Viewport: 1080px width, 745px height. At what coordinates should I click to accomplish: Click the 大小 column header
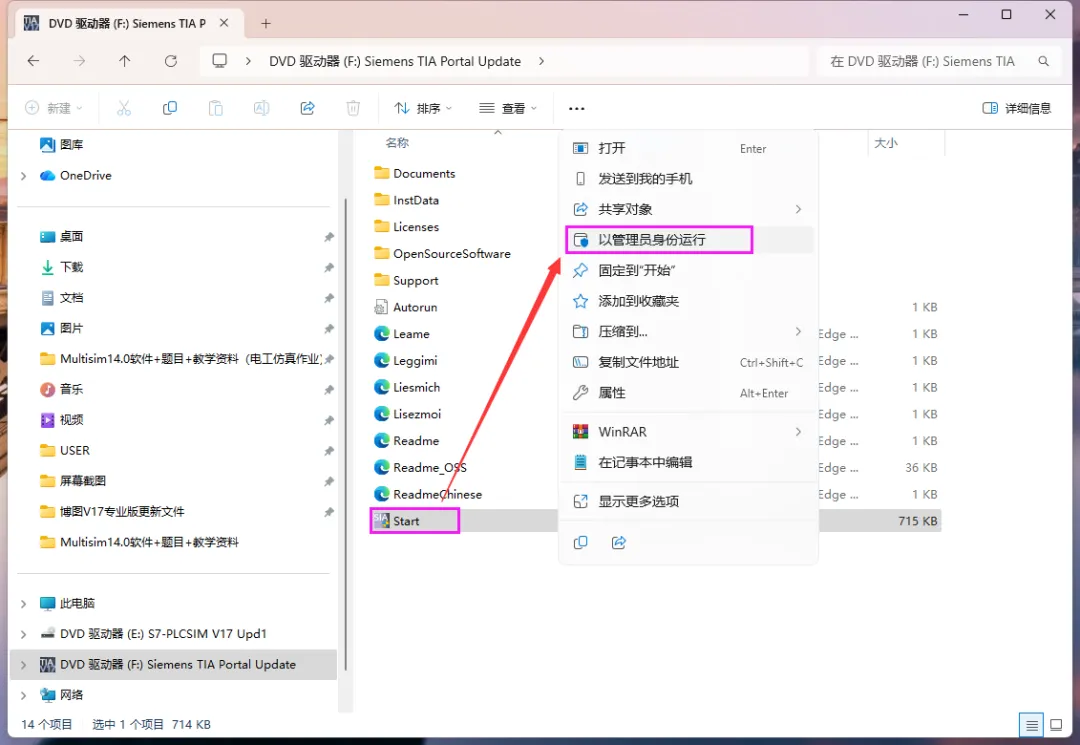tap(886, 143)
